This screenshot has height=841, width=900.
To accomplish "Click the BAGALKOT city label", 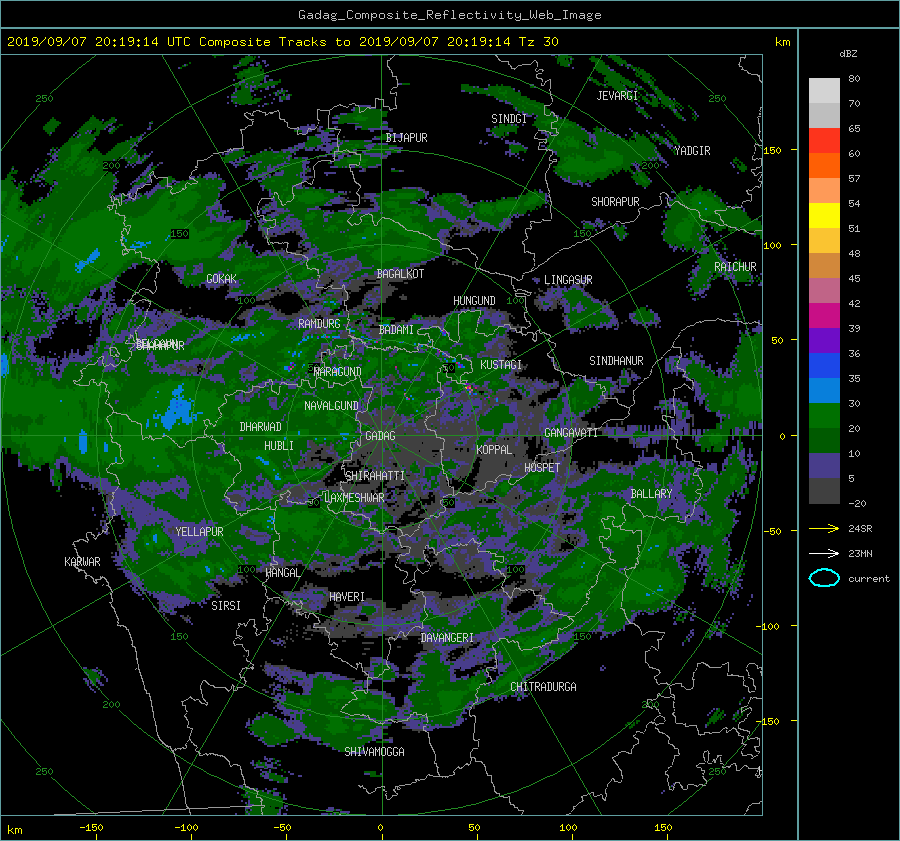I will pyautogui.click(x=400, y=274).
